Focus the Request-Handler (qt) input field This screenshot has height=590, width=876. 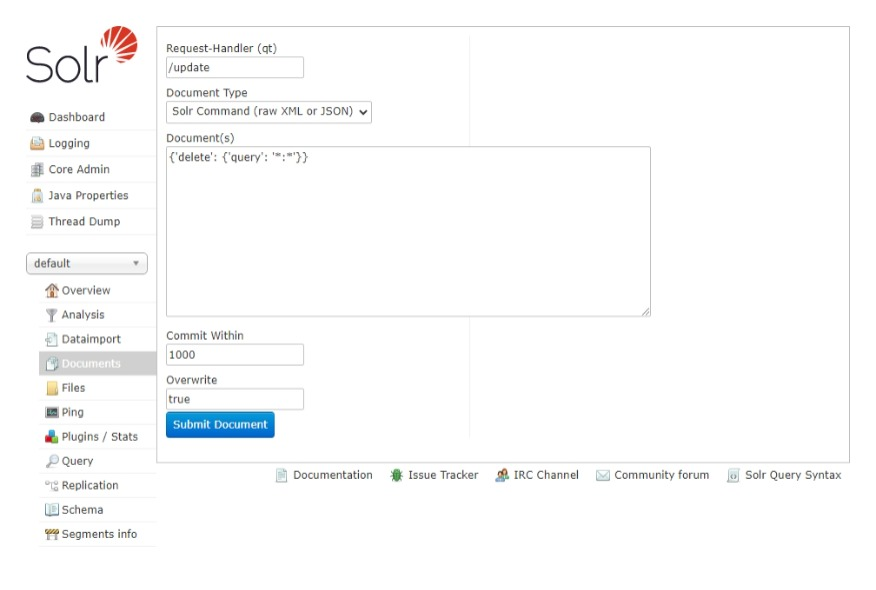[x=235, y=68]
